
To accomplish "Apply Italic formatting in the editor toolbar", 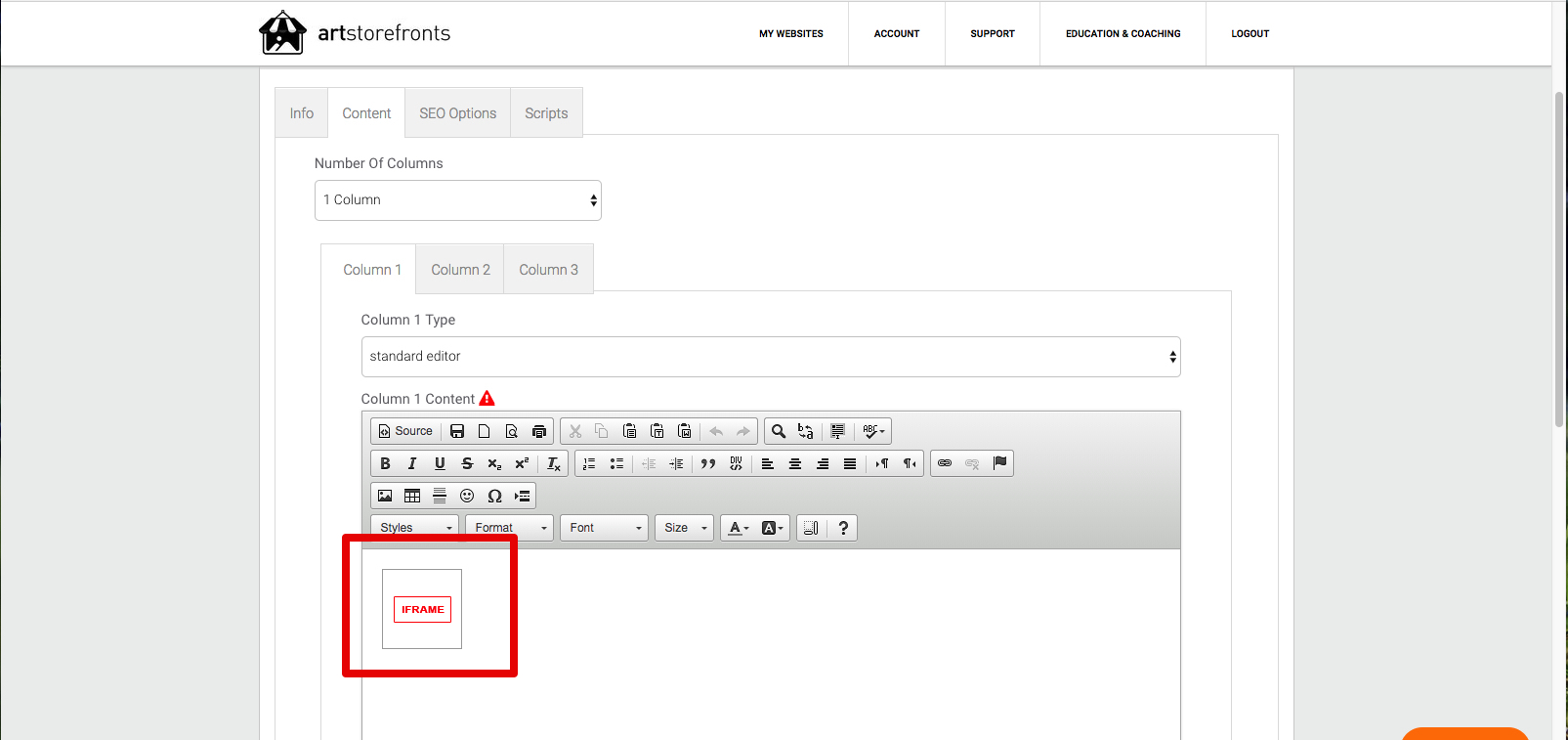I will point(412,463).
